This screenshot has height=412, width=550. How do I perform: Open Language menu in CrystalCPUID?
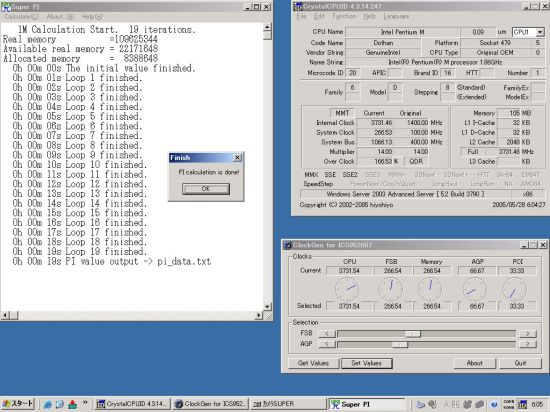pos(396,16)
